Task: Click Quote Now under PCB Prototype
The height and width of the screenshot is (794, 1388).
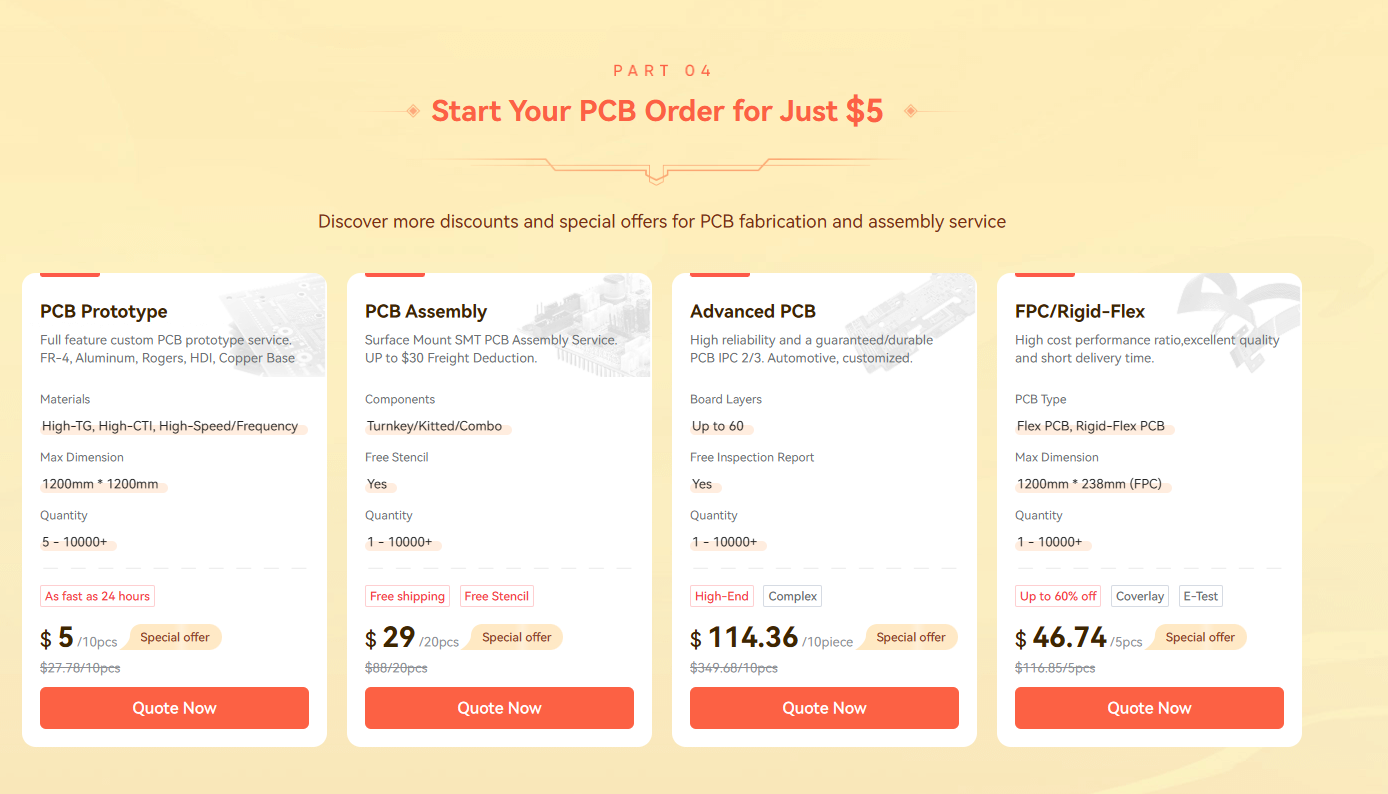Action: click(174, 708)
